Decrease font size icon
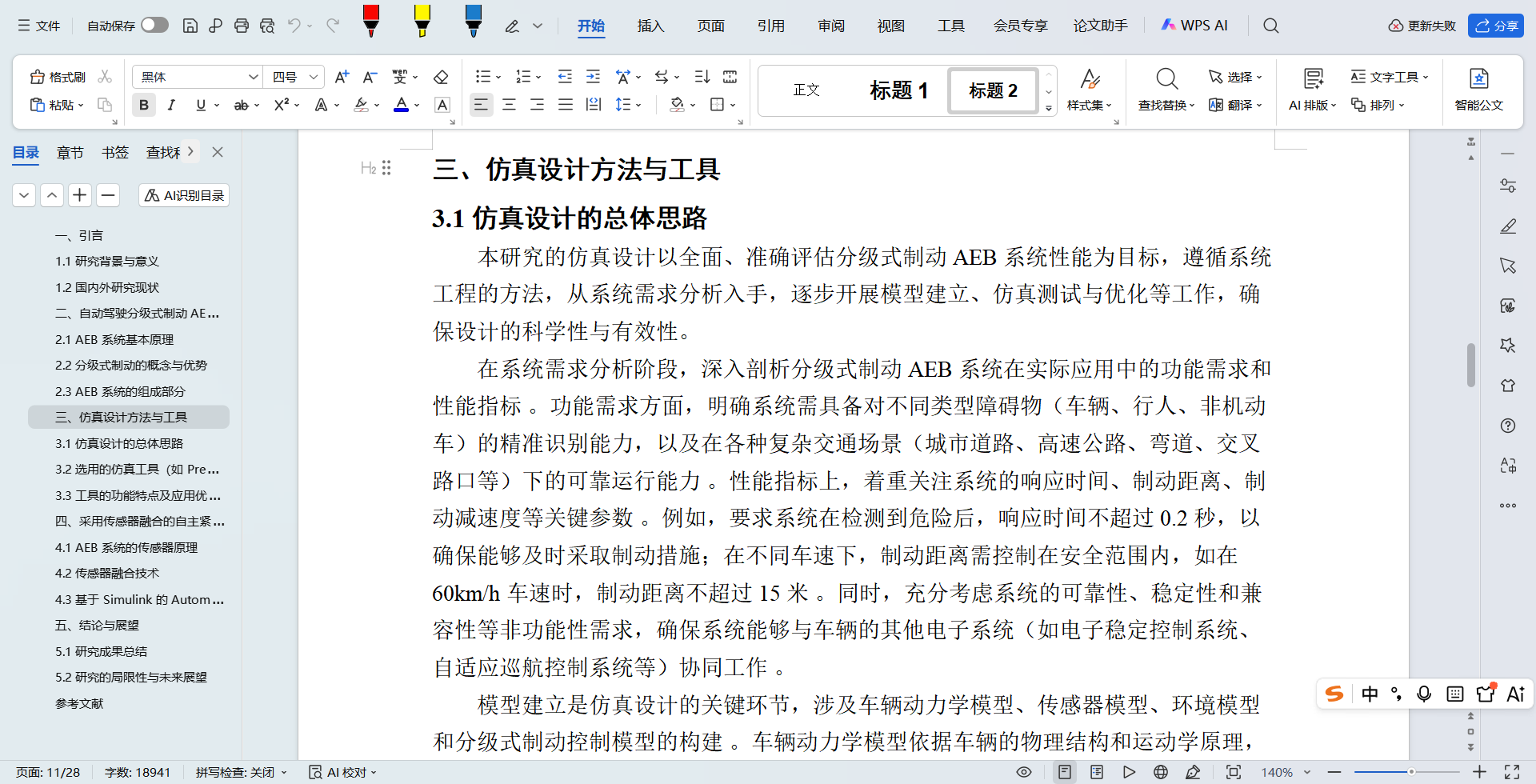 [x=370, y=77]
